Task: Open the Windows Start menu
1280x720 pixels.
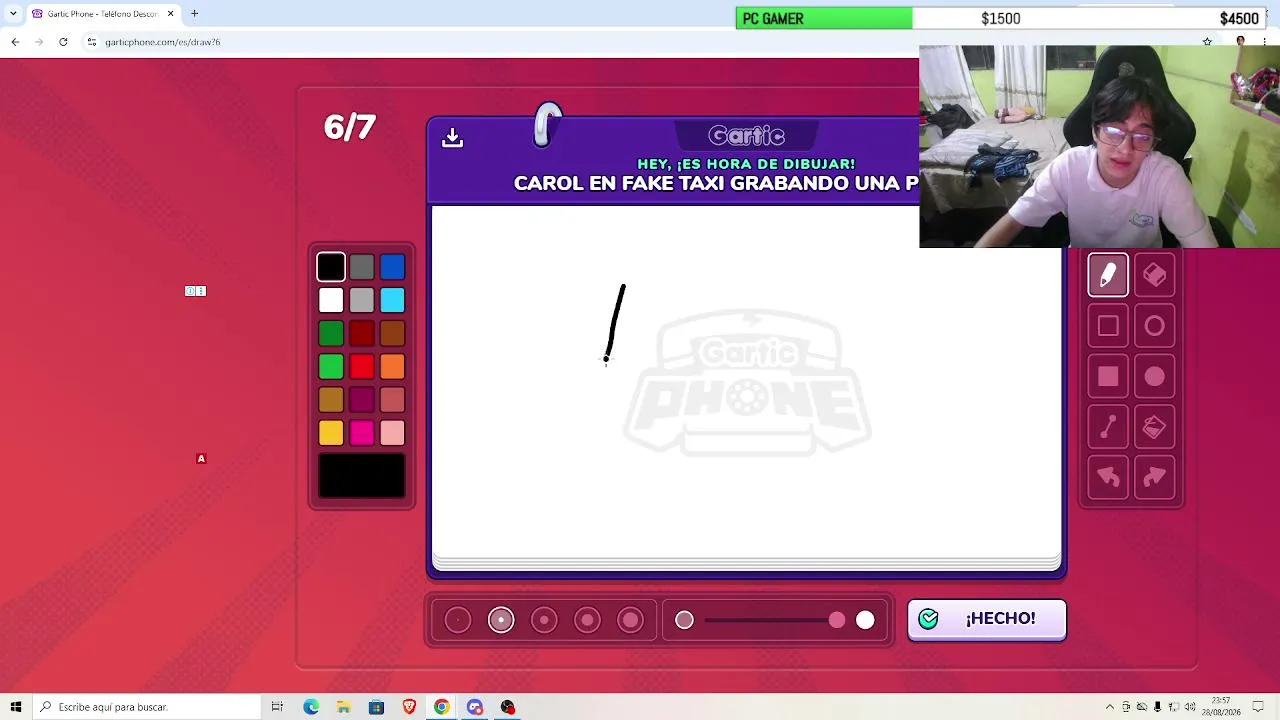Action: pyautogui.click(x=16, y=707)
